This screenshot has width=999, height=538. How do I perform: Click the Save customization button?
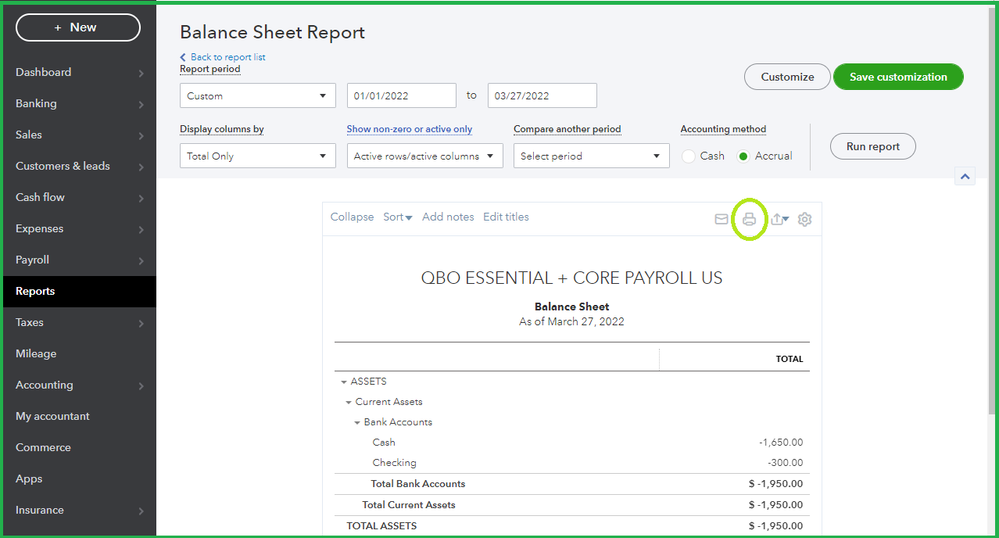[x=897, y=77]
